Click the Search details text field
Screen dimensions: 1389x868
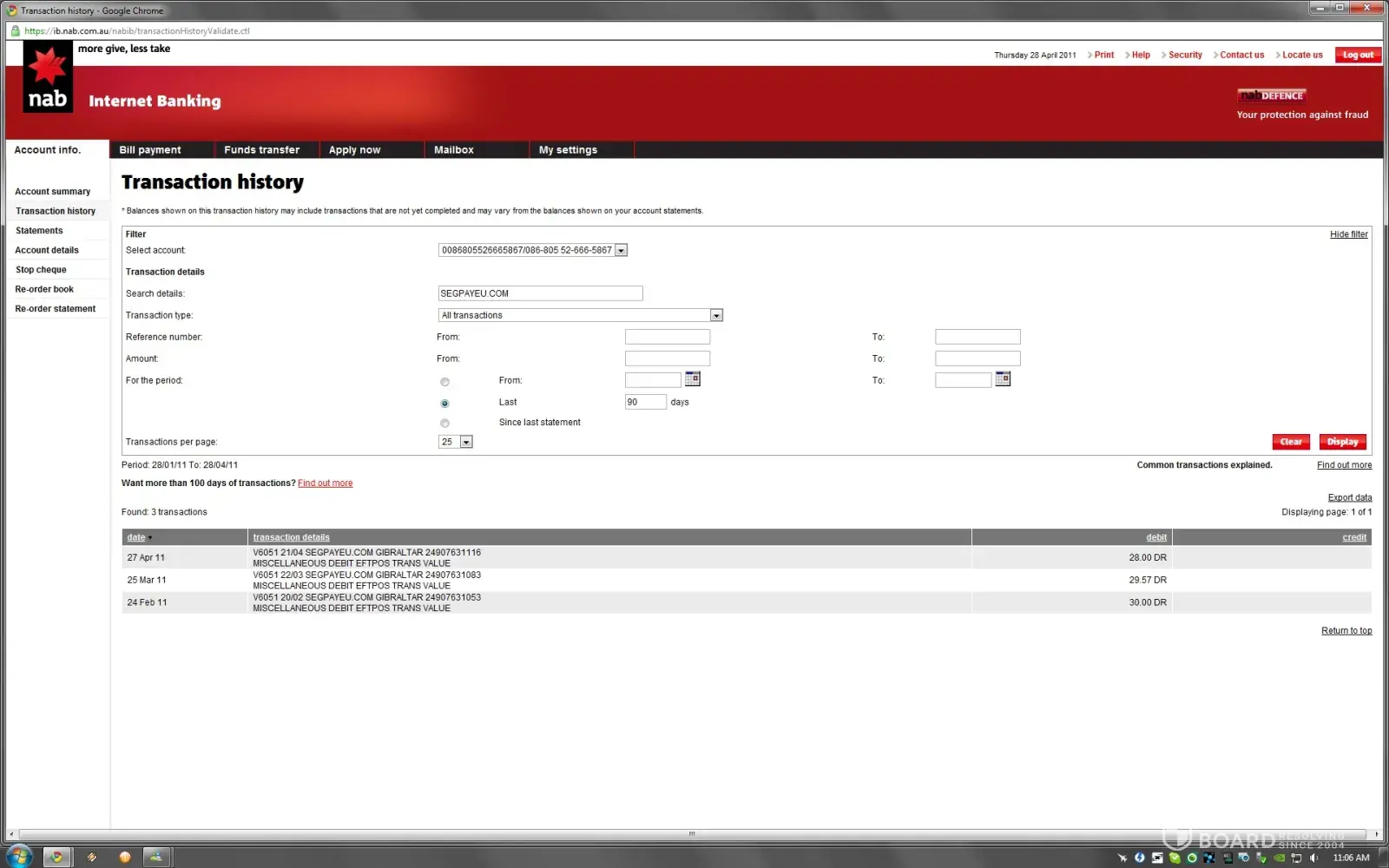click(x=540, y=293)
